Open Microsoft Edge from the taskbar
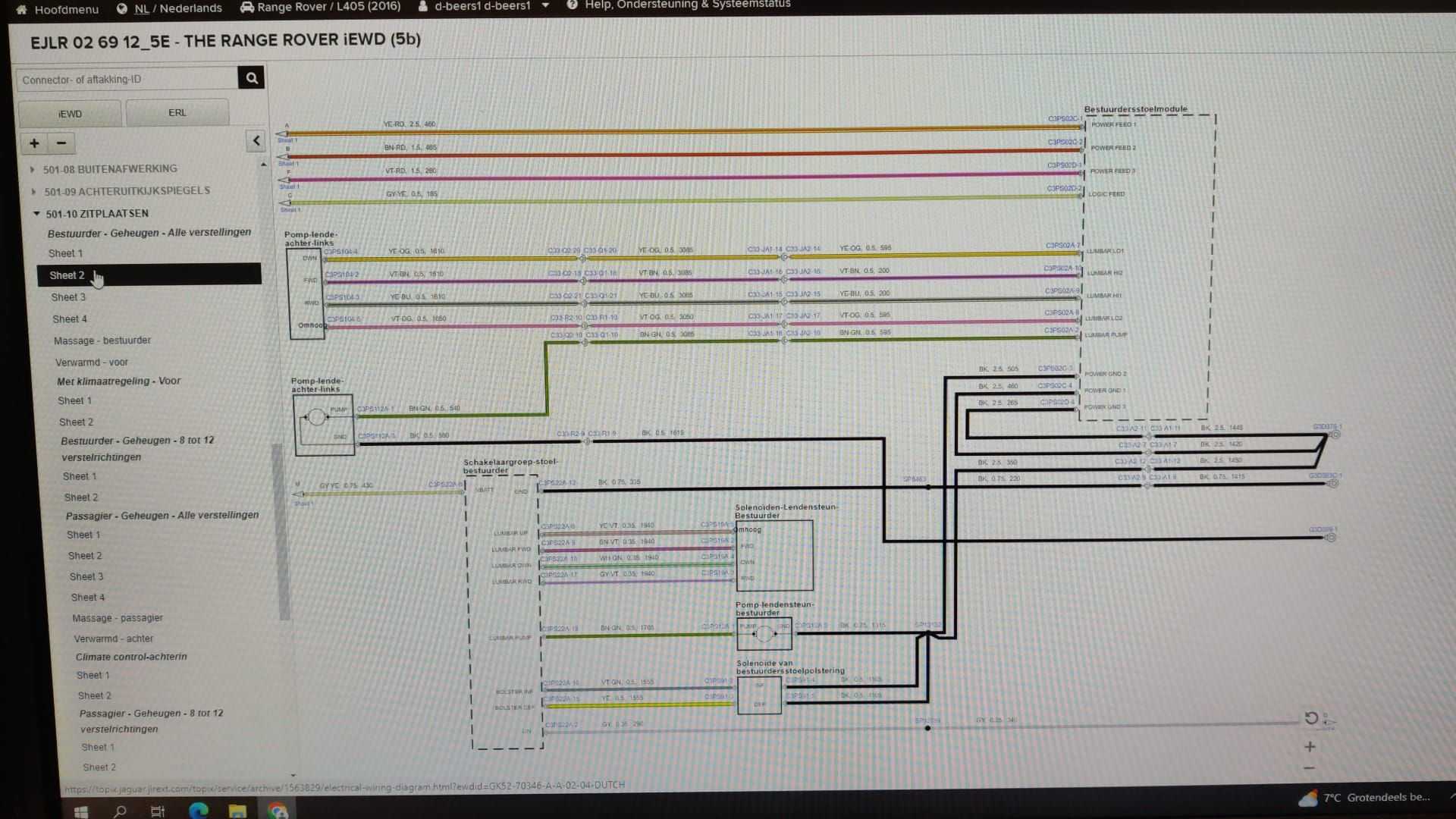The width and height of the screenshot is (1456, 819). click(x=199, y=811)
